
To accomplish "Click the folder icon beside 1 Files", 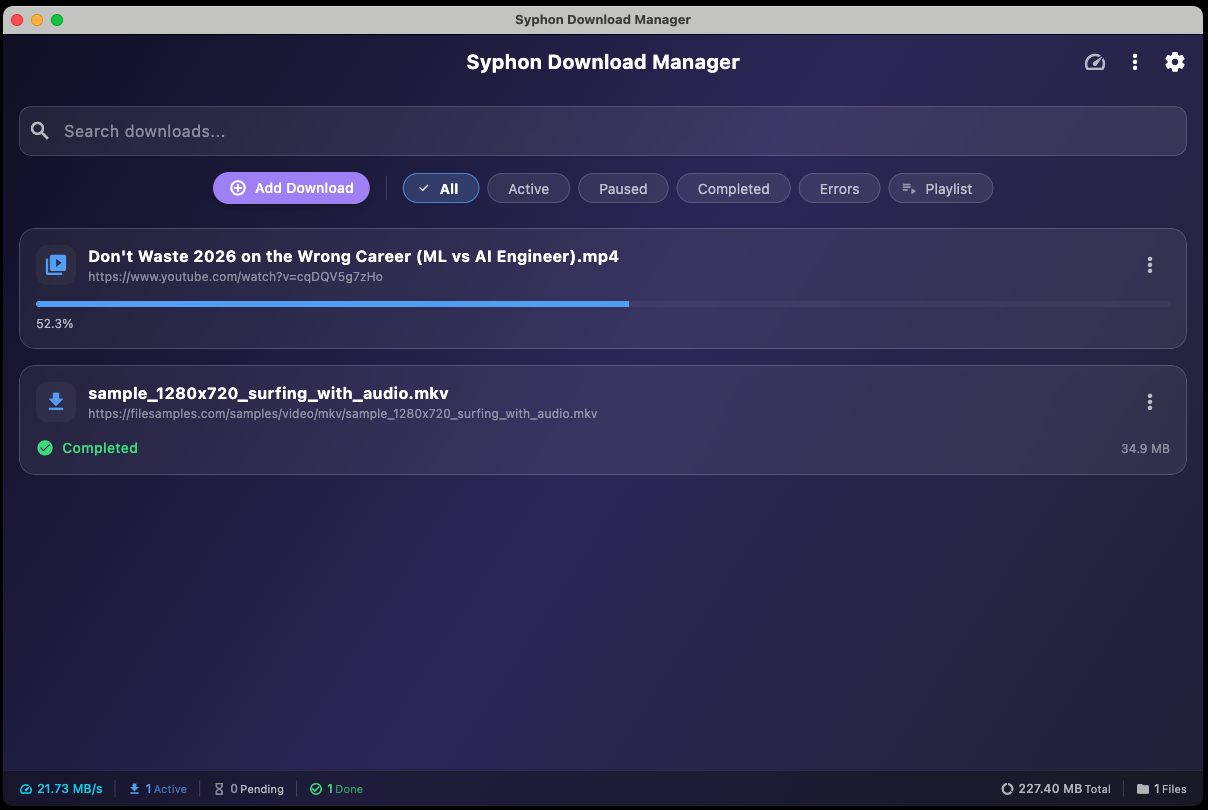I will [x=1142, y=789].
